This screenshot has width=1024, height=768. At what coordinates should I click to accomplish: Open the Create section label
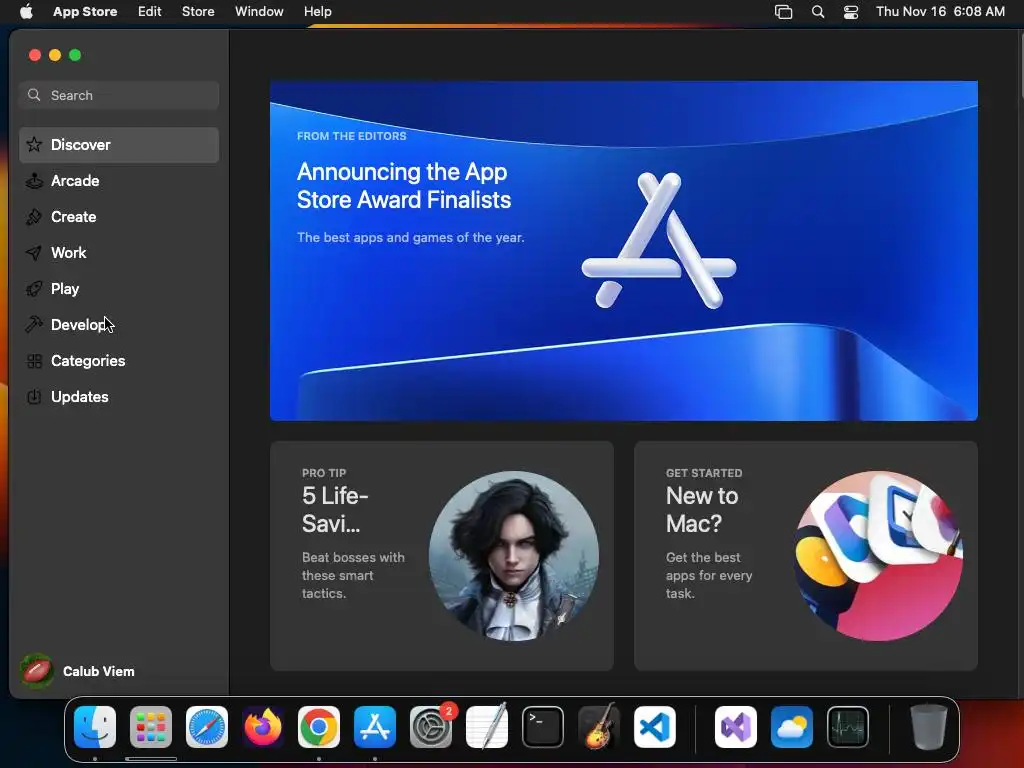tap(74, 217)
